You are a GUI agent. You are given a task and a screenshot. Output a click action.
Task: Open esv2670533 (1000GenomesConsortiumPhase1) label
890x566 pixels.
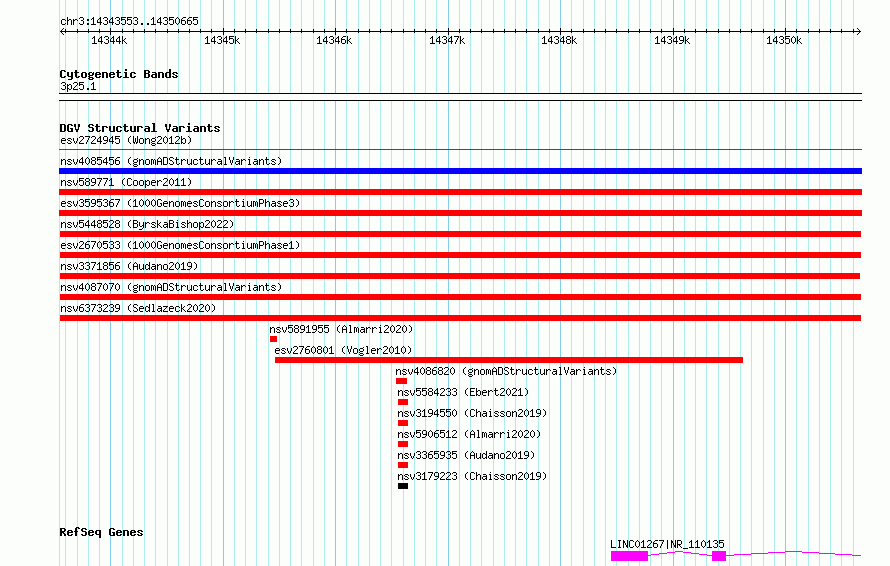click(180, 245)
